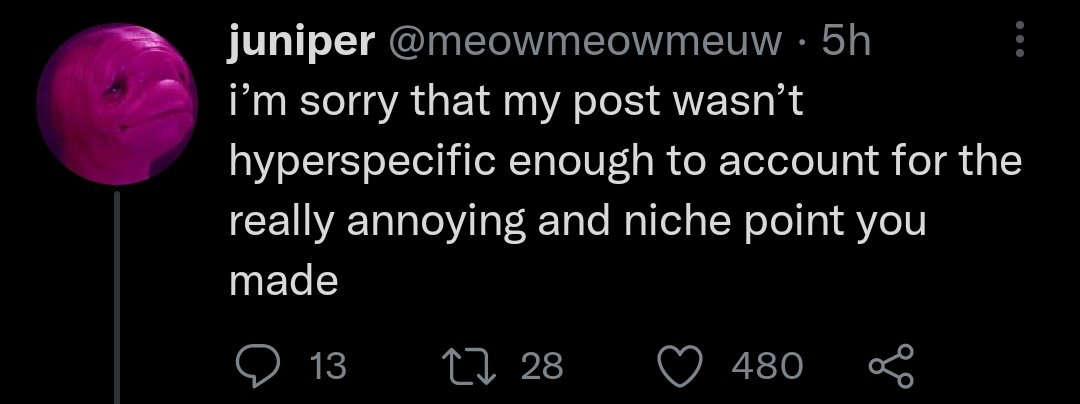Click the like count 480
1080x404 pixels.
[767, 366]
